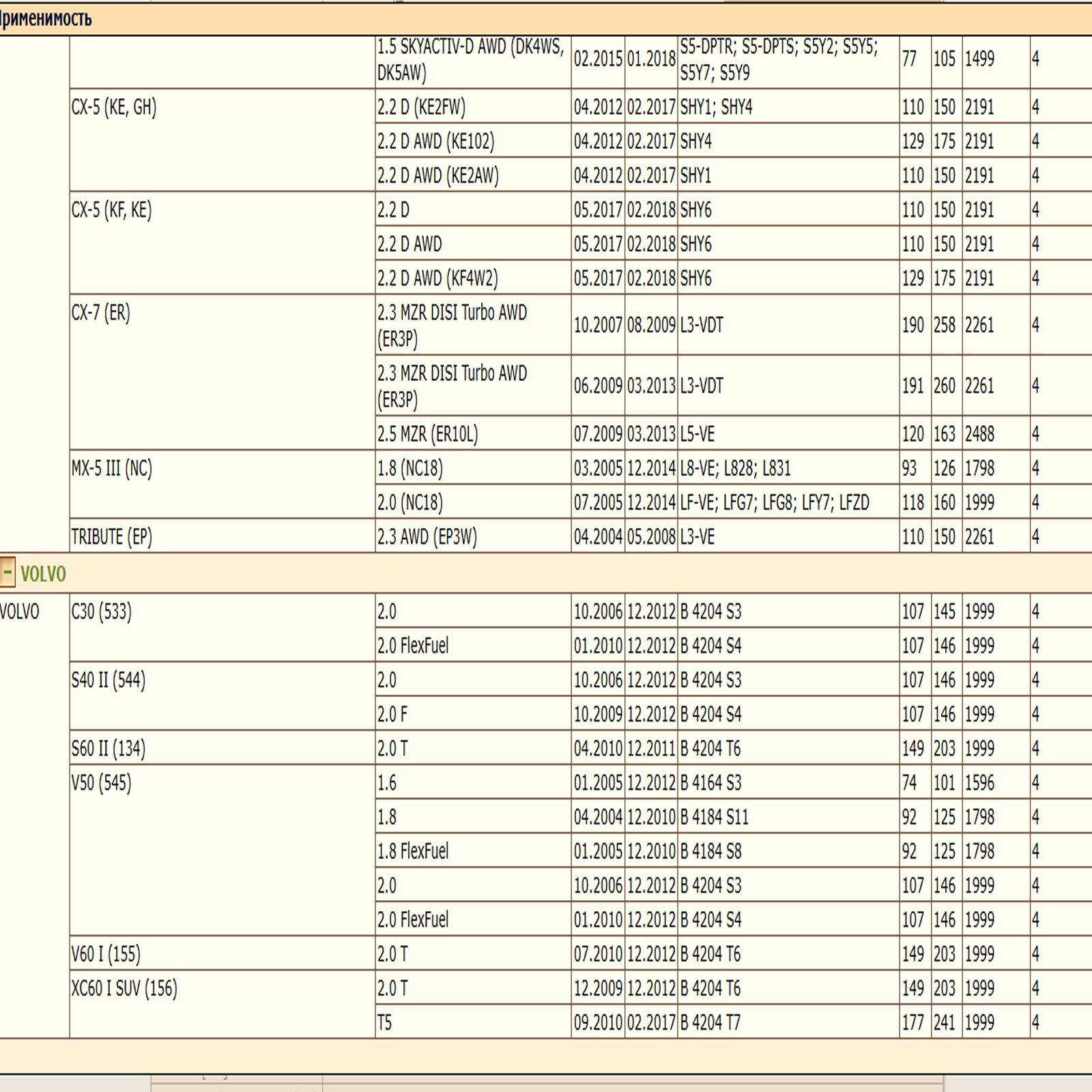Click the 2.3 AWD (EP3W) modification
Viewport: 1092px width, 1092px height.
pos(427,537)
